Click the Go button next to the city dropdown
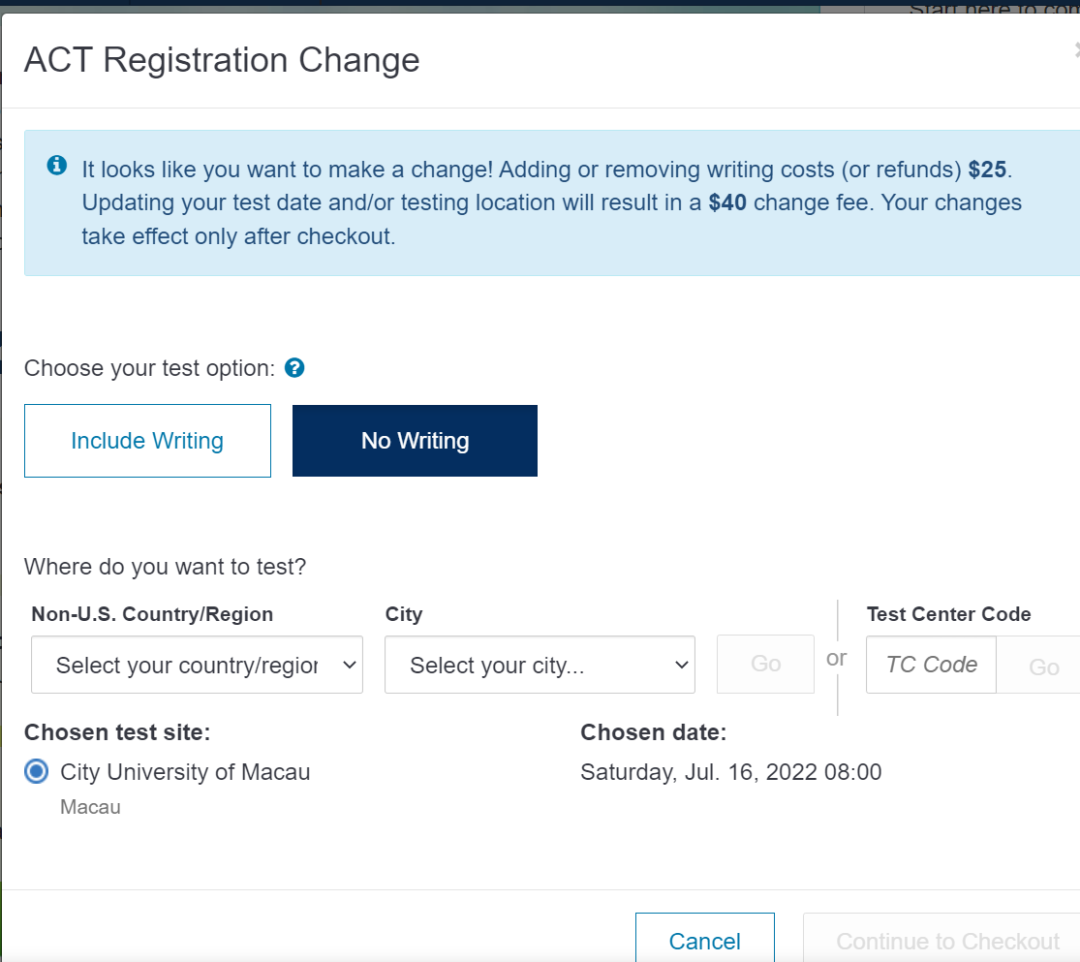Screen dimensions: 1080x962 765,664
